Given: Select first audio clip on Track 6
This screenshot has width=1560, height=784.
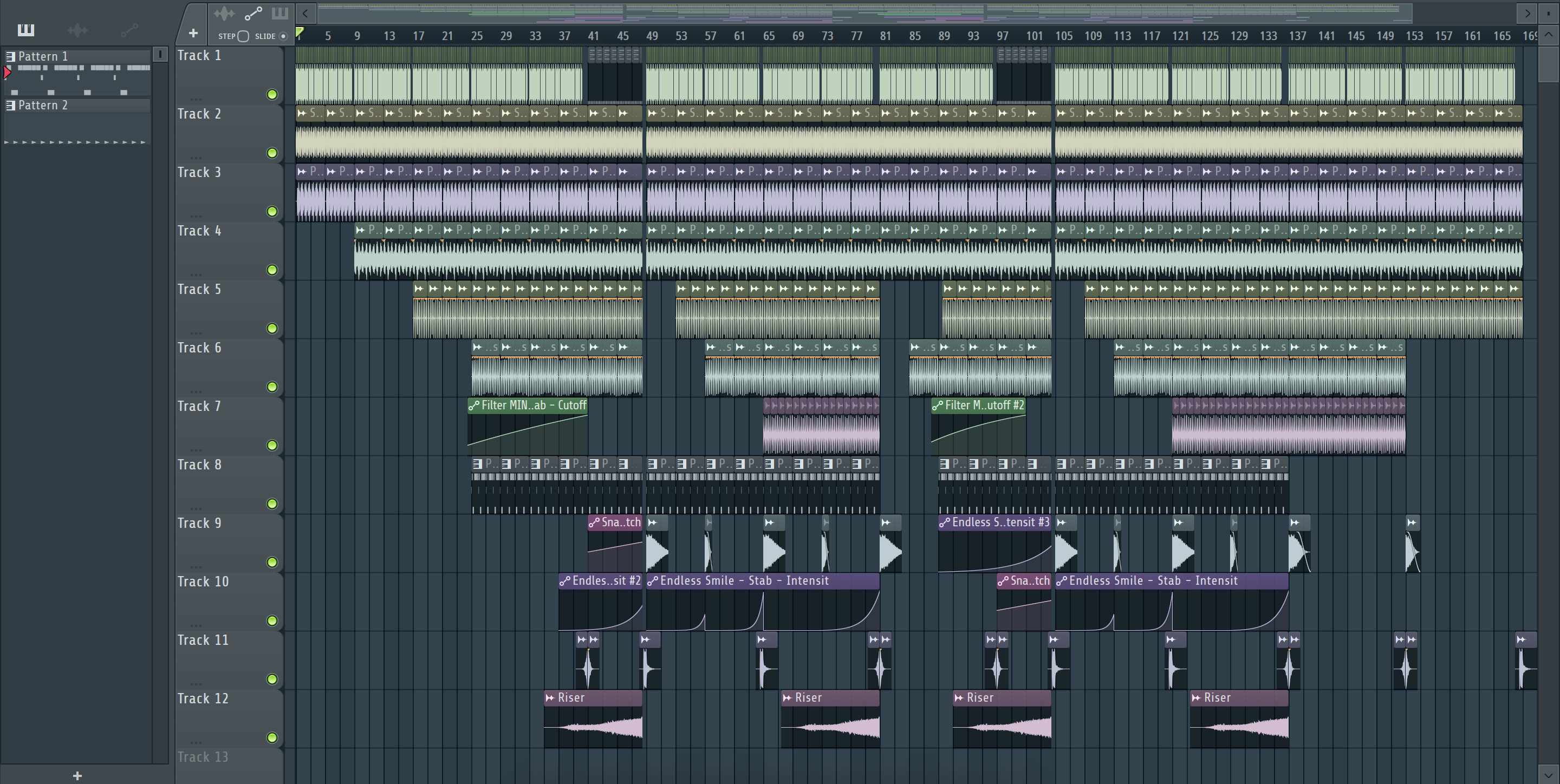Looking at the screenshot, I should click(486, 368).
